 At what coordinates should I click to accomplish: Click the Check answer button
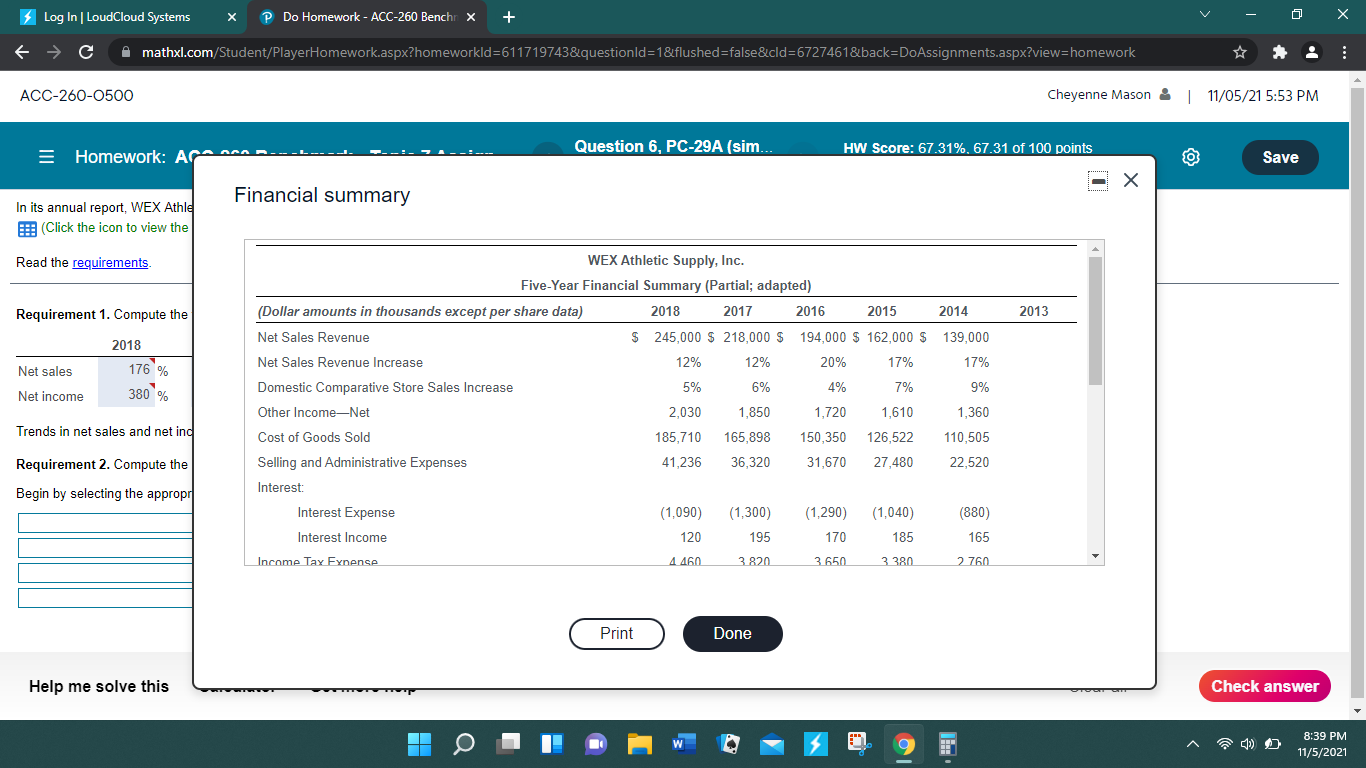1265,686
